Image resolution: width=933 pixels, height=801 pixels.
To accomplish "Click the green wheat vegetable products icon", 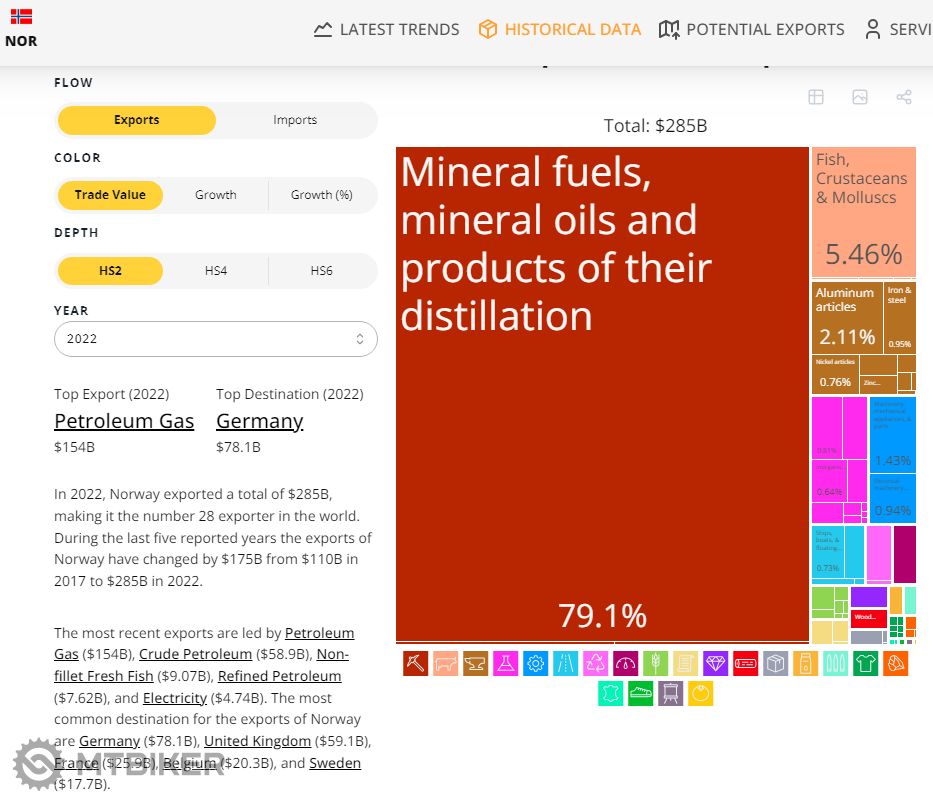I will coord(655,663).
